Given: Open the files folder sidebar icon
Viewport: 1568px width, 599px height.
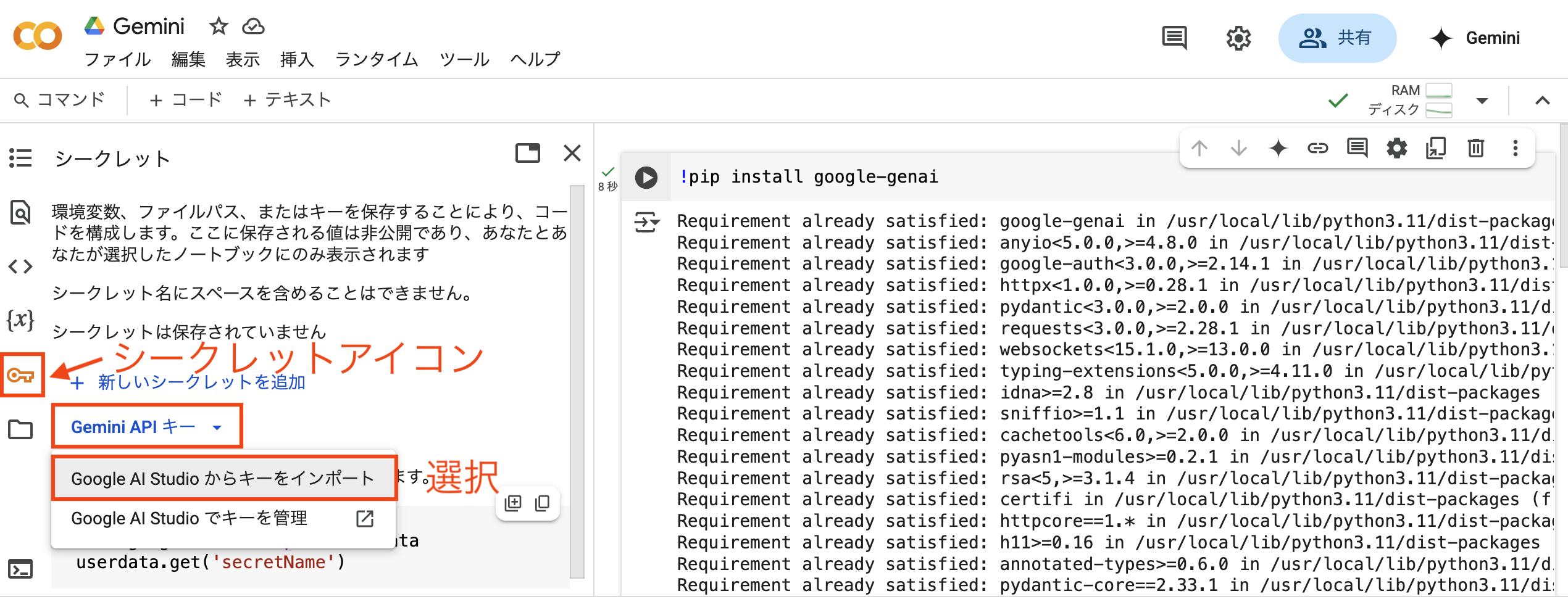Looking at the screenshot, I should pos(20,429).
